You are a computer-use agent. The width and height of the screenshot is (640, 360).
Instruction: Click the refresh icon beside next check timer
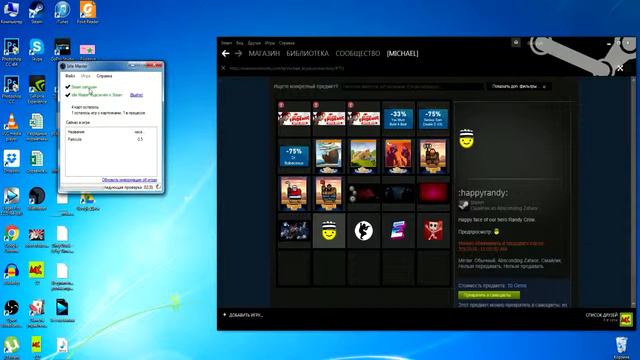tap(158, 187)
